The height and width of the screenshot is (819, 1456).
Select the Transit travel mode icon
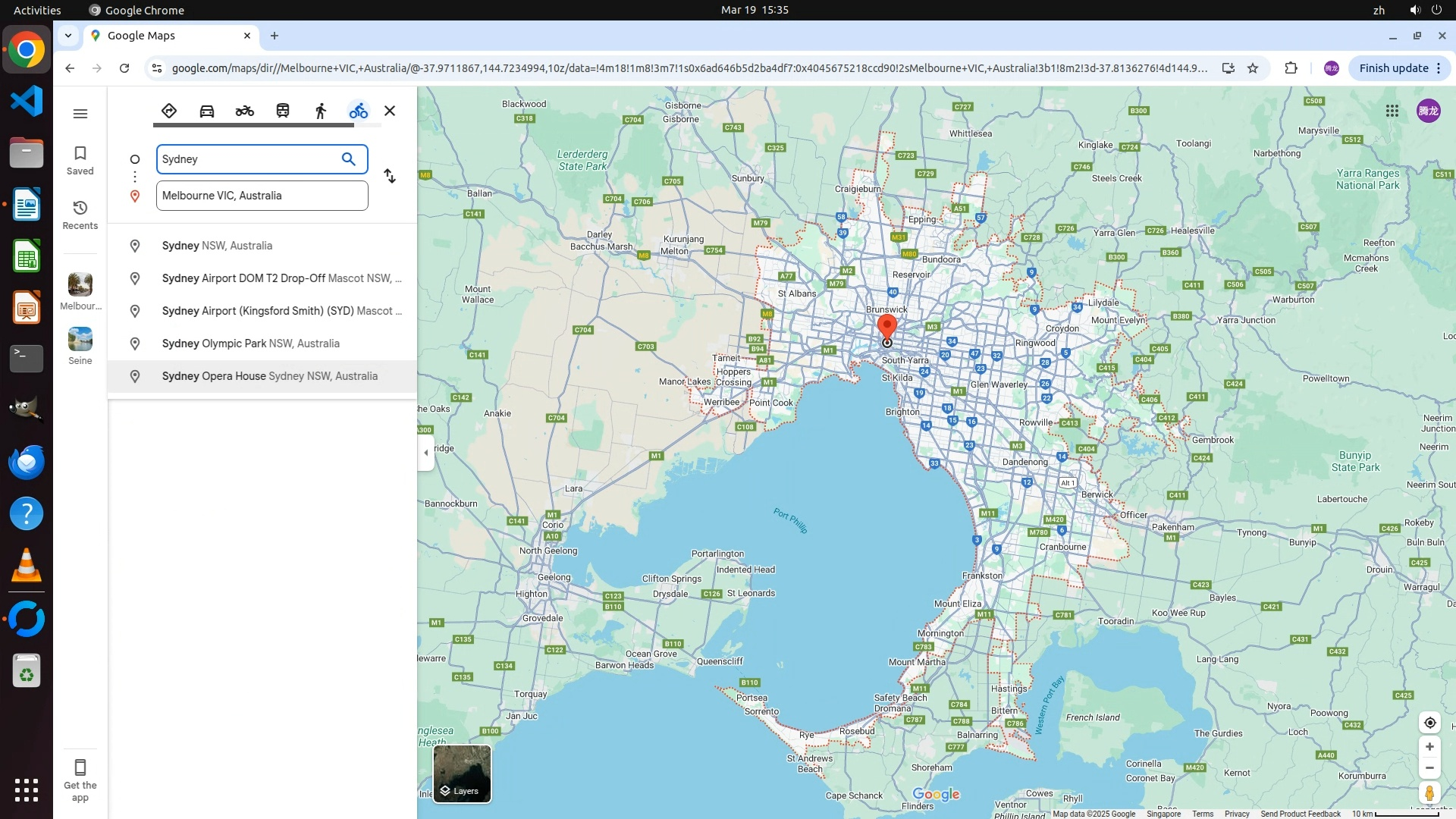(x=283, y=111)
